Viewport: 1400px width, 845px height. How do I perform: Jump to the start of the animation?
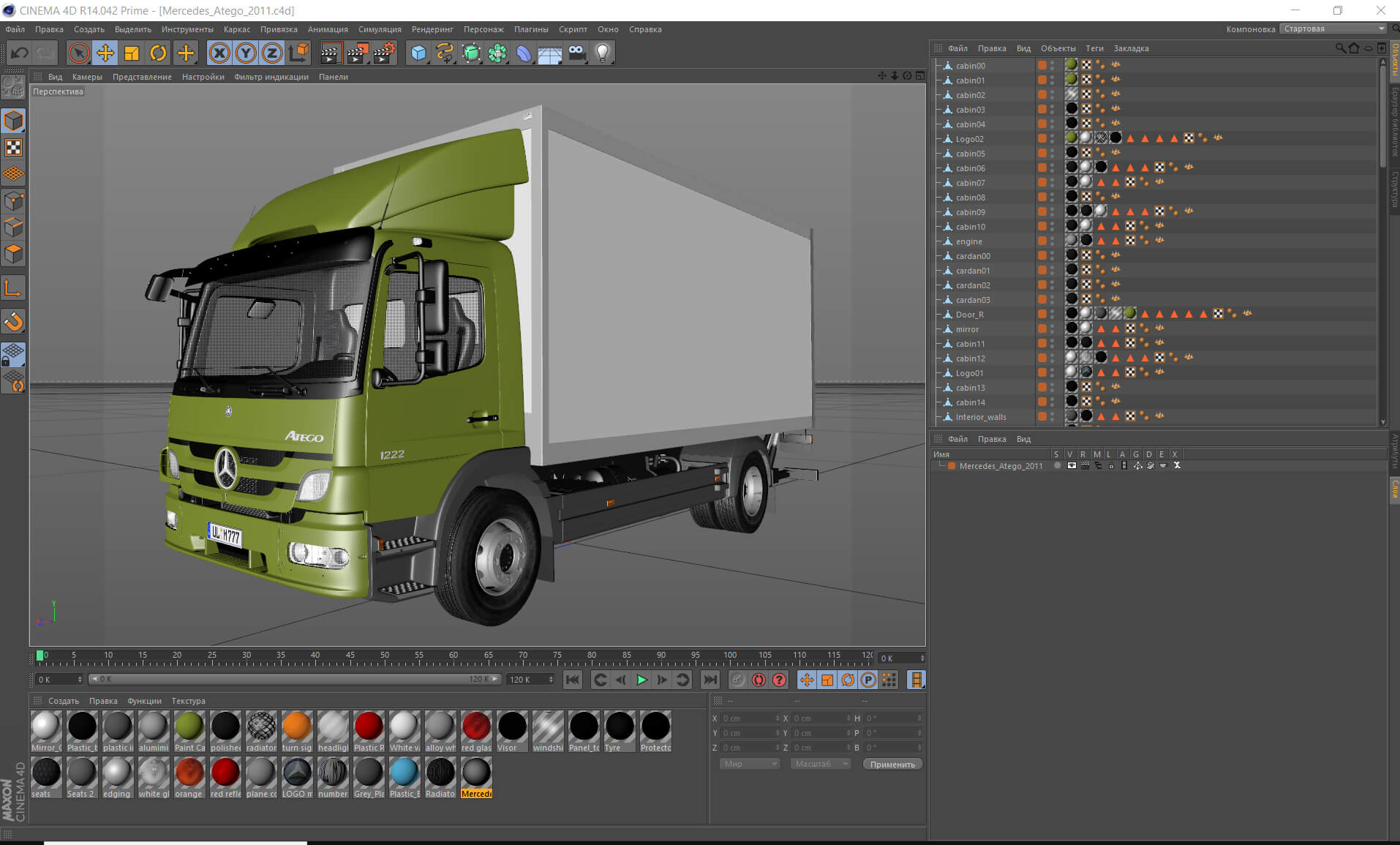click(x=573, y=680)
